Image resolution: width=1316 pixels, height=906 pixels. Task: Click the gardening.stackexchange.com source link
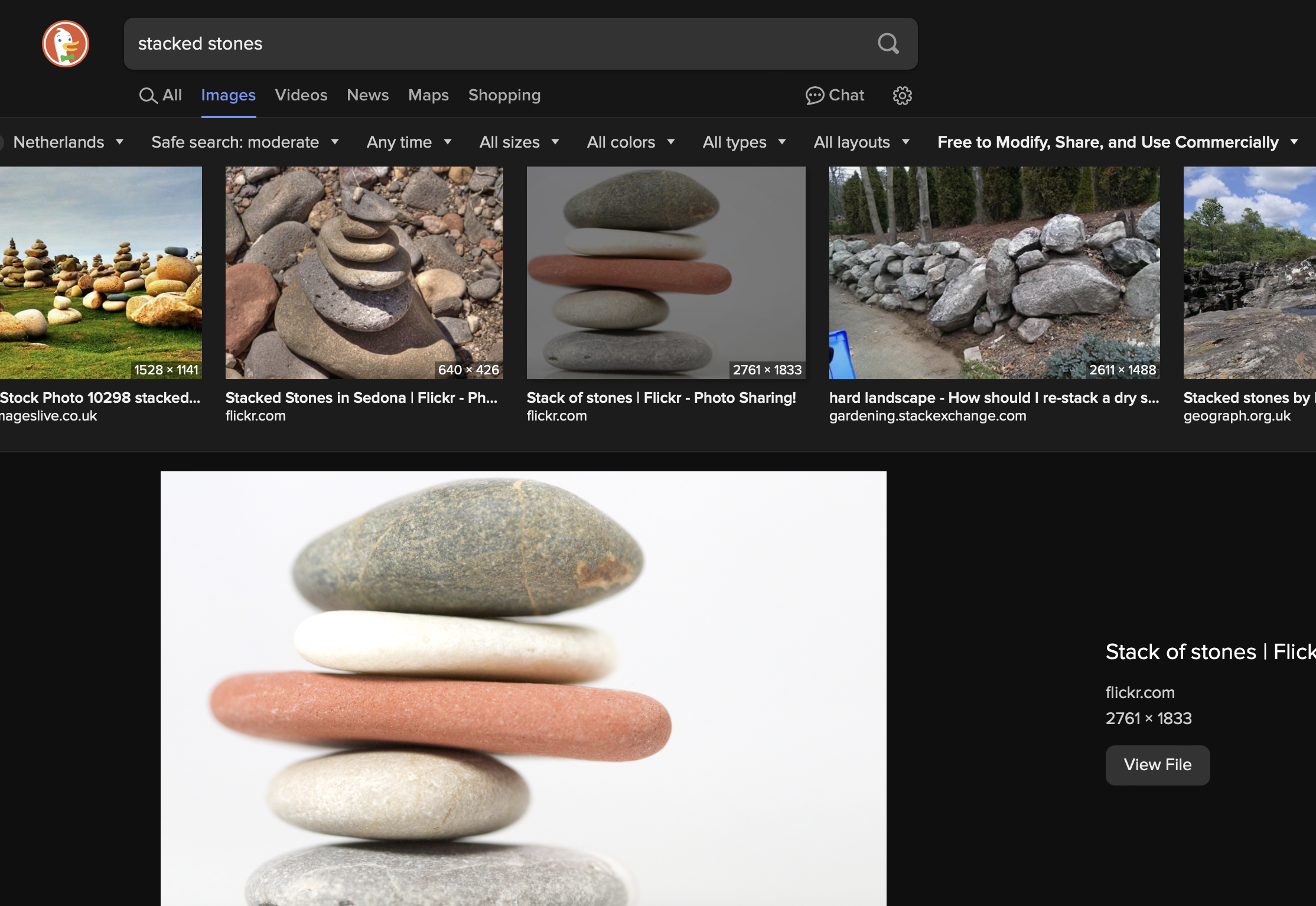[928, 416]
